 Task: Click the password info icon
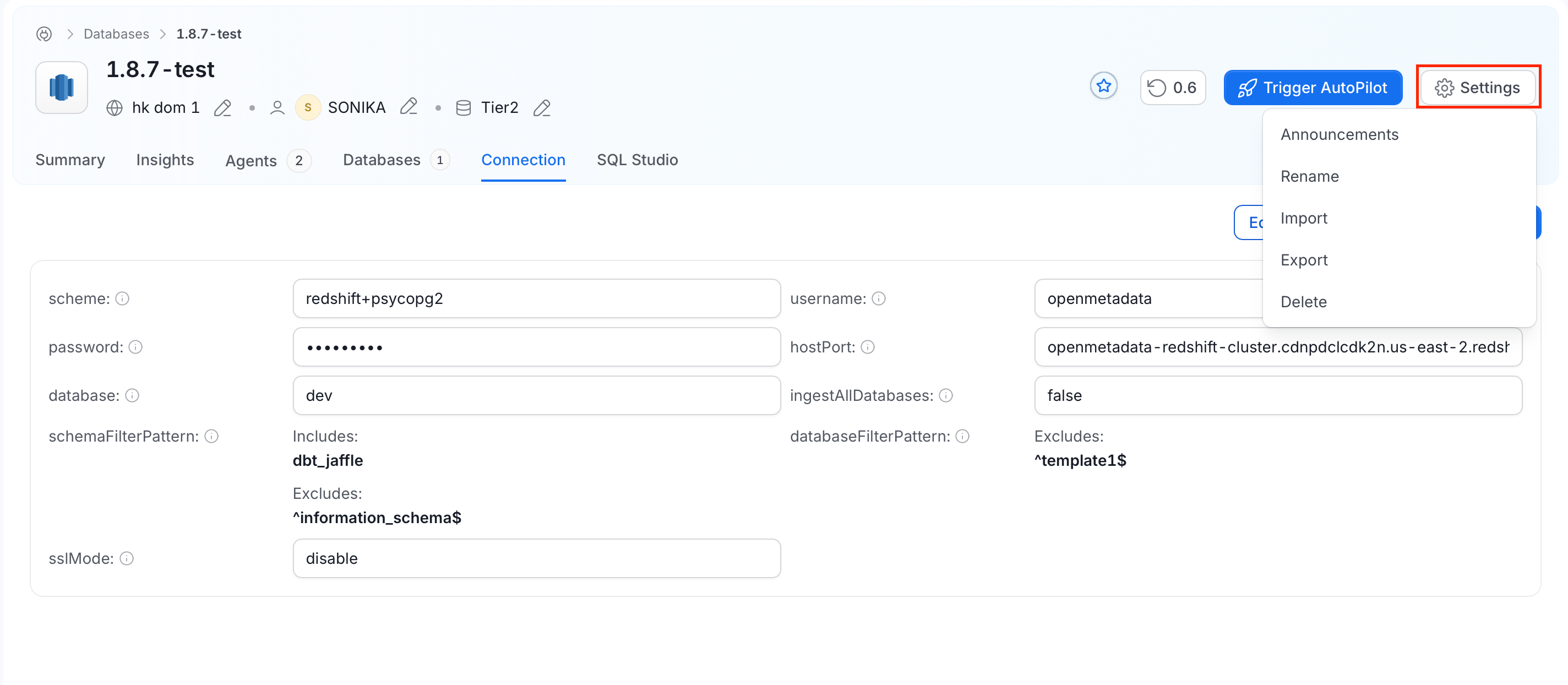[136, 347]
